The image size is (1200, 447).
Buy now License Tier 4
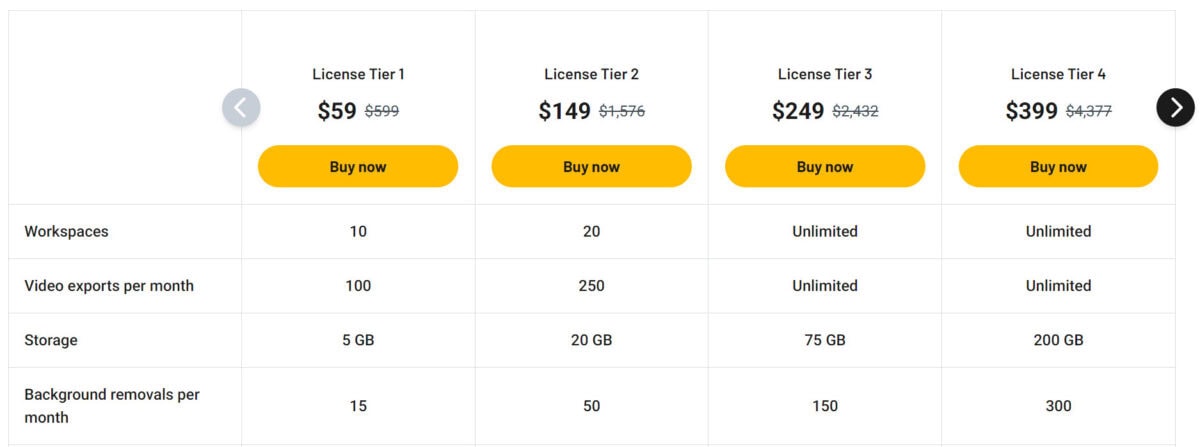click(1058, 166)
